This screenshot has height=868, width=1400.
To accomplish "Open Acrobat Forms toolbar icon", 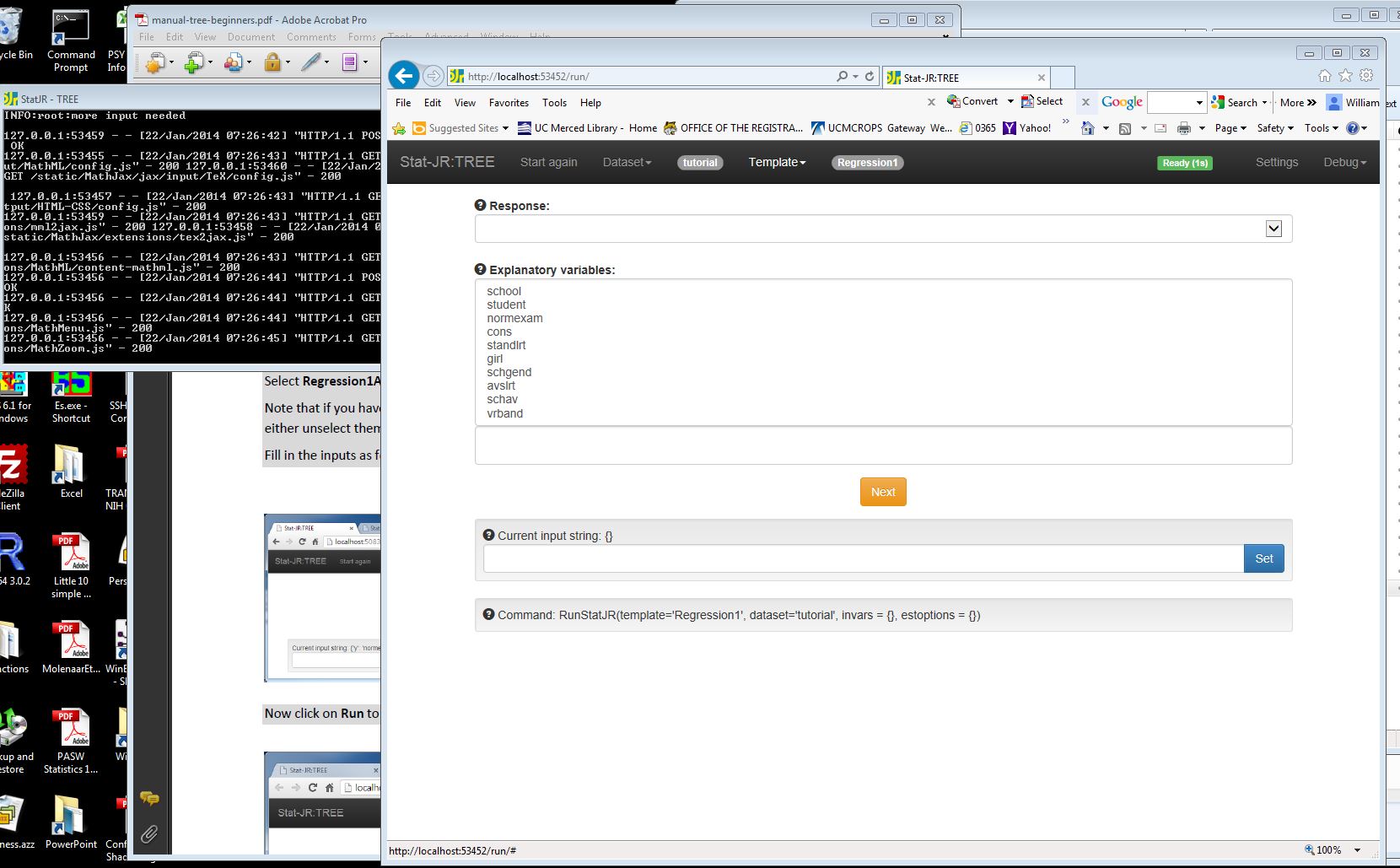I will (349, 62).
